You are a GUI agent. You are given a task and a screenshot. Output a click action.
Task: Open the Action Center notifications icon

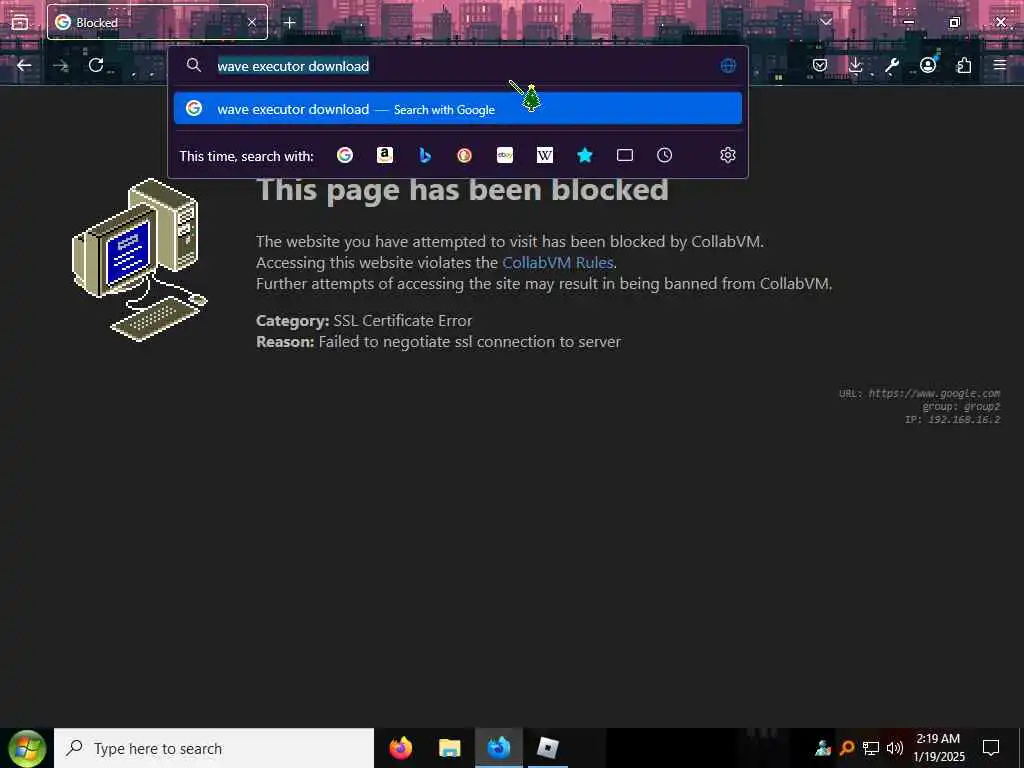click(x=991, y=748)
